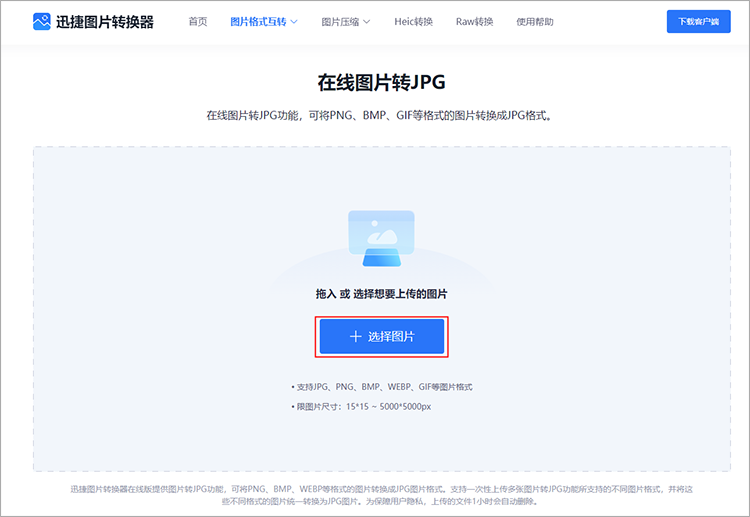The image size is (750, 517).
Task: Click the footer paragraph about 迅捷图片转换器在线版
Action: pyautogui.click(x=381, y=495)
